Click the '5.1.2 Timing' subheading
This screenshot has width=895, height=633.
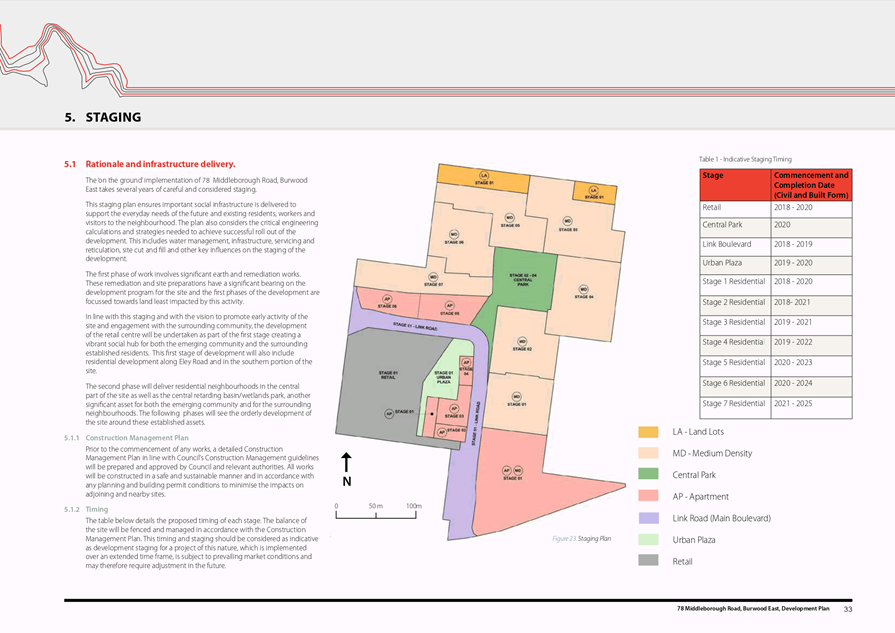(86, 509)
